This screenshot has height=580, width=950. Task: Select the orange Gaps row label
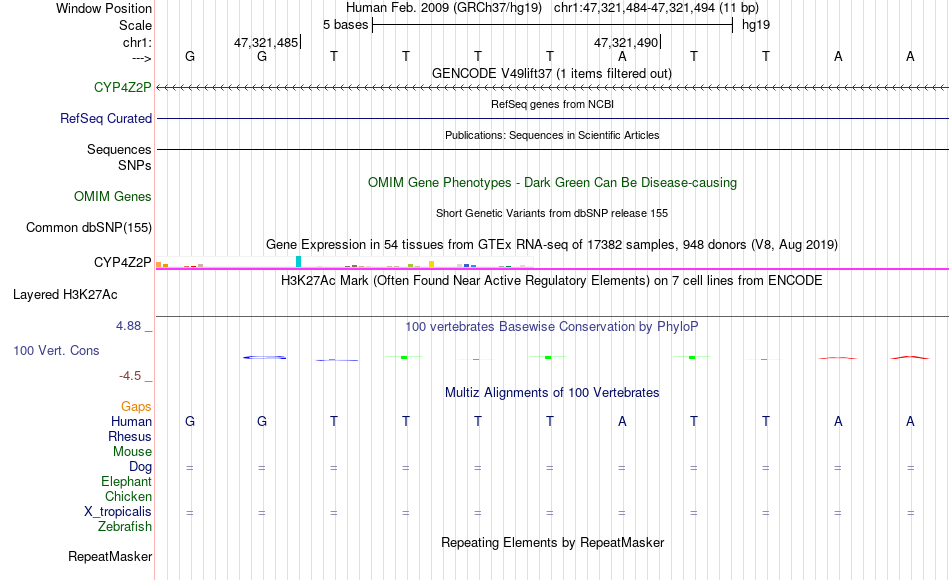coord(136,406)
